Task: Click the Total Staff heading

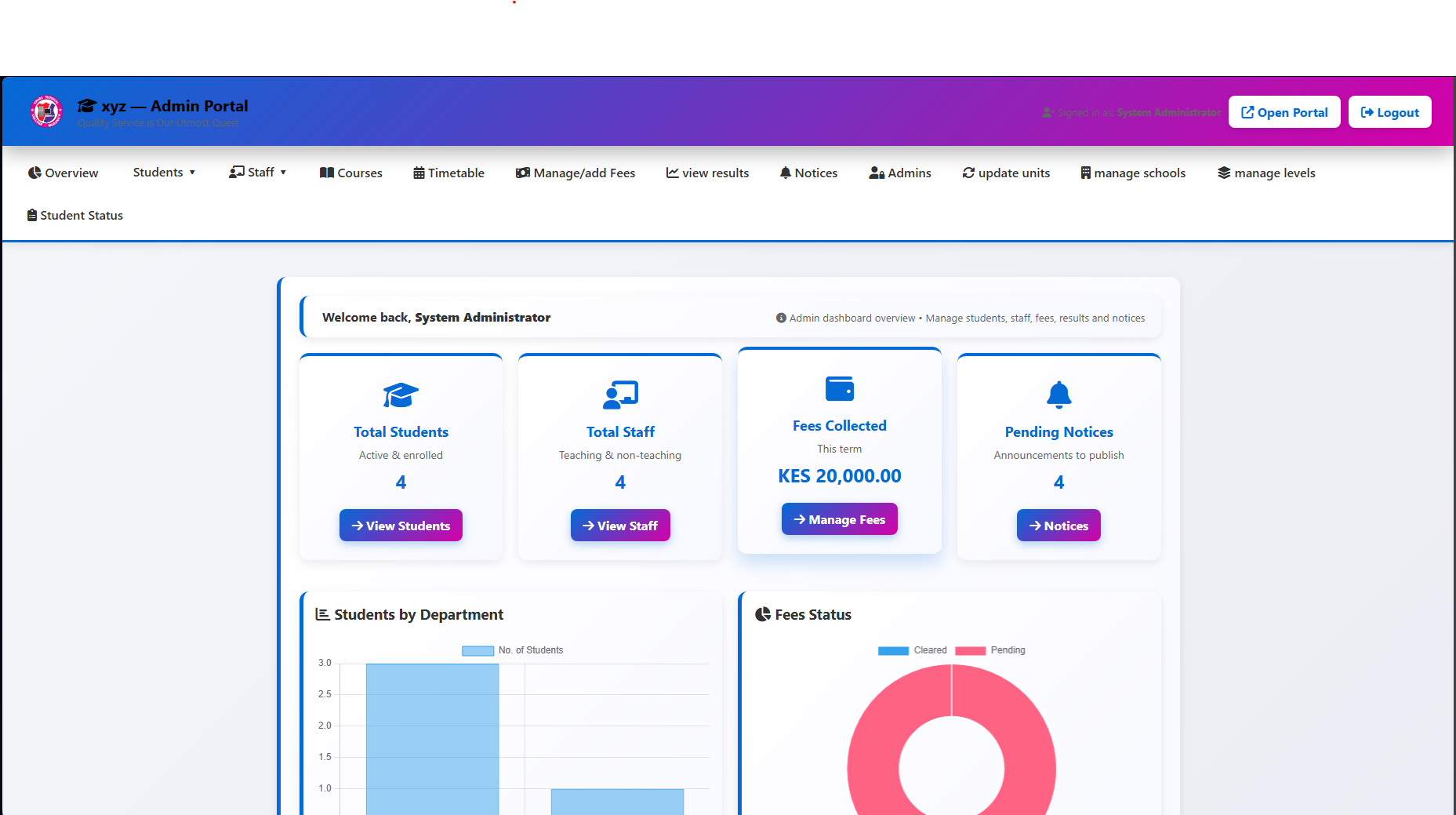Action: [620, 432]
